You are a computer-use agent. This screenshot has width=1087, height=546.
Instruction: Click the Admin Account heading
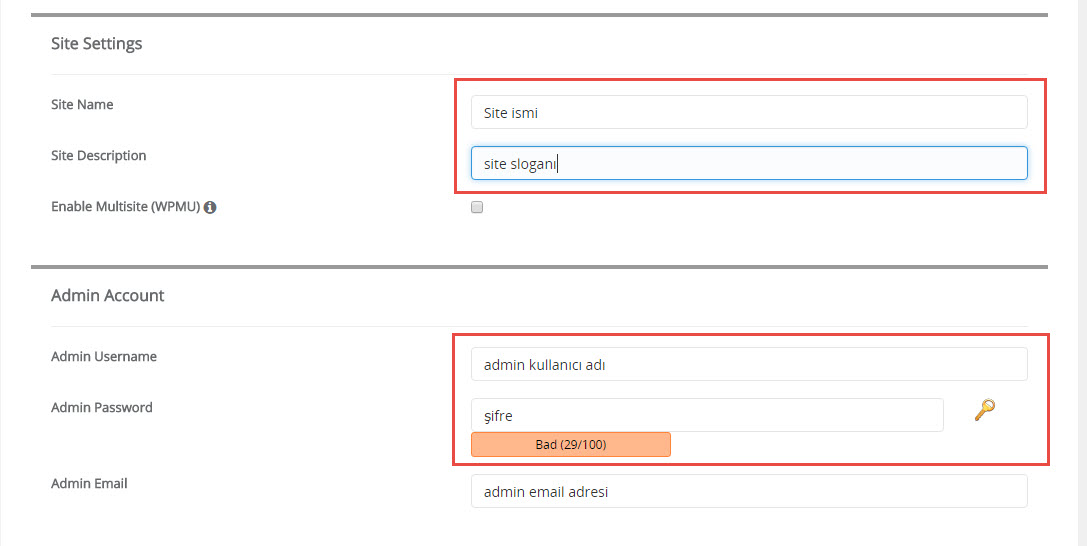click(107, 296)
